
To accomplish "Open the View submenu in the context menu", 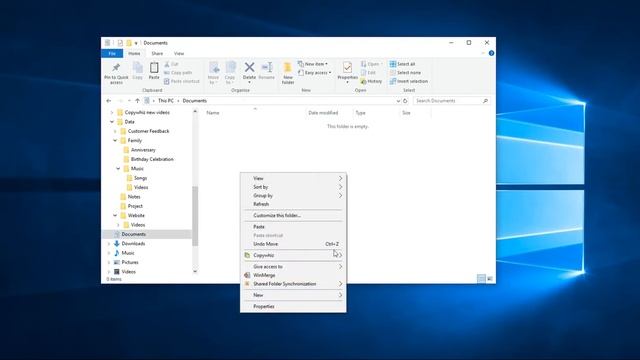I will click(293, 178).
